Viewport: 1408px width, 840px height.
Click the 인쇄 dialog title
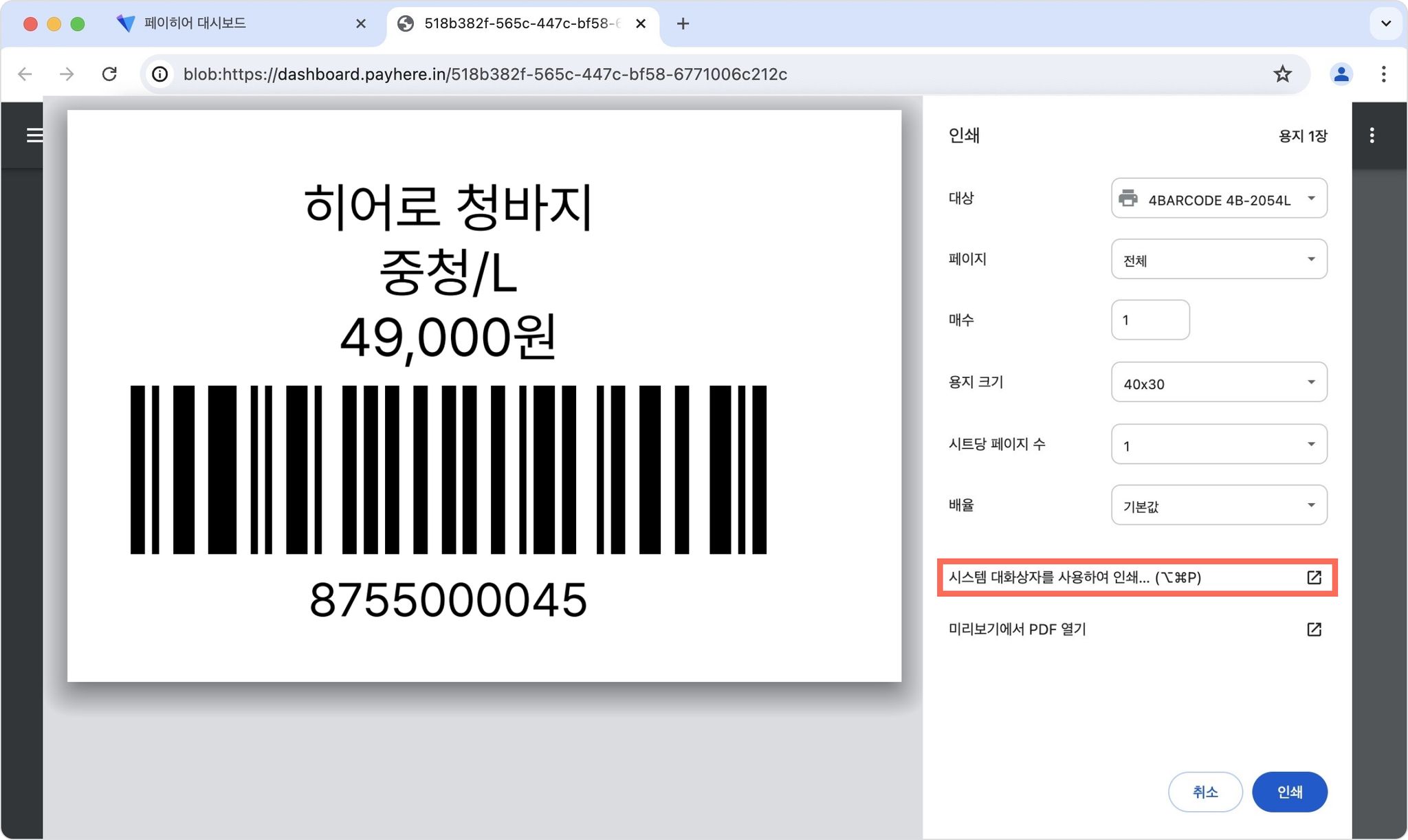coord(964,135)
